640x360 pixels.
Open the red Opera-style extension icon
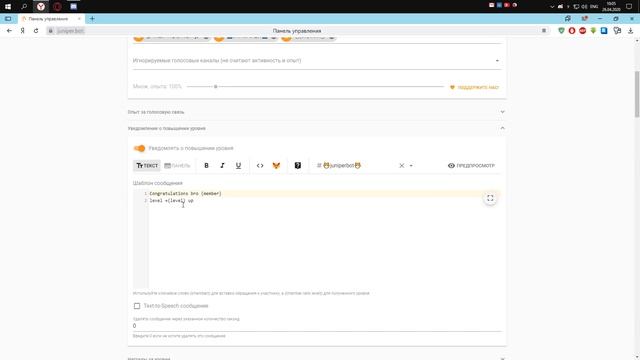coord(572,31)
